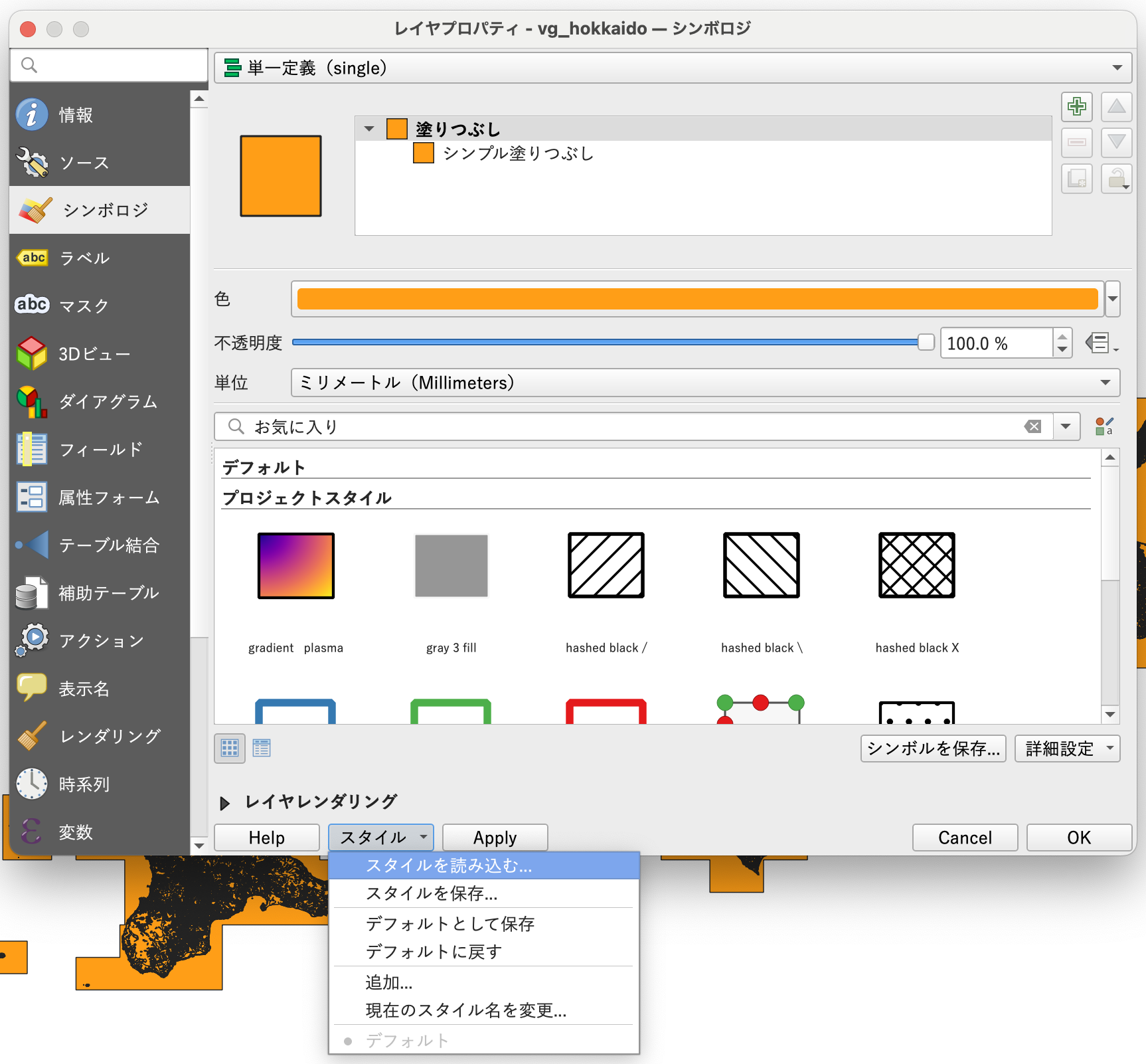
Task: Select the 時系列 (Temporal) panel
Action: [83, 783]
